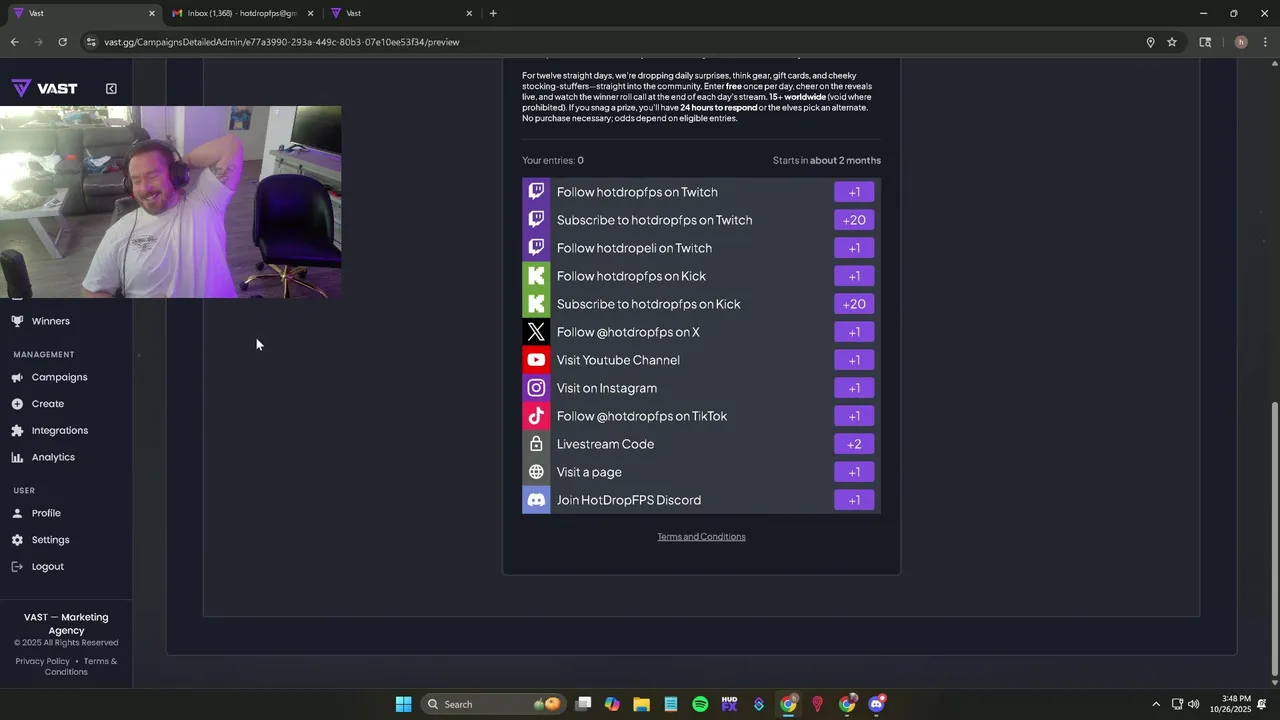Open Settings from the sidebar menu
Viewport: 1280px width, 720px height.
(50, 540)
